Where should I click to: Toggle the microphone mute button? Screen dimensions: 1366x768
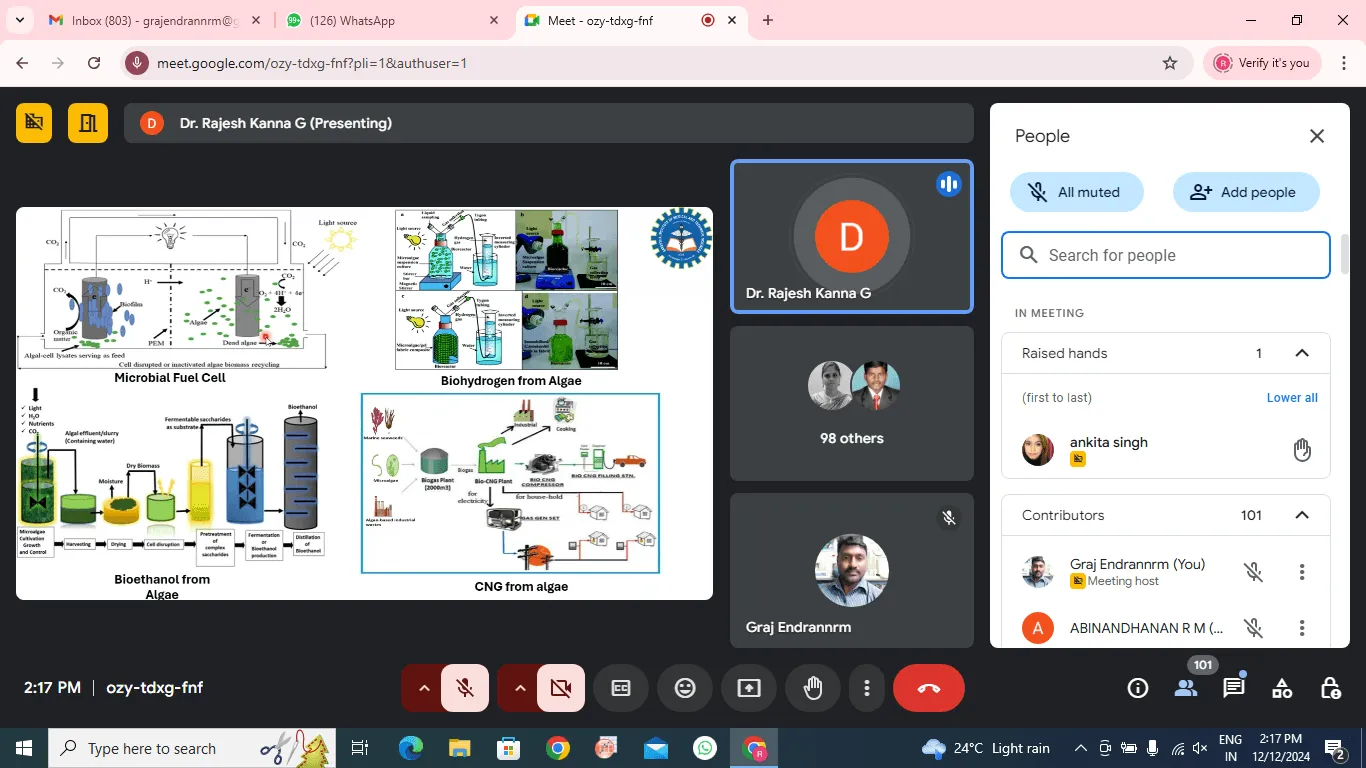click(x=465, y=688)
